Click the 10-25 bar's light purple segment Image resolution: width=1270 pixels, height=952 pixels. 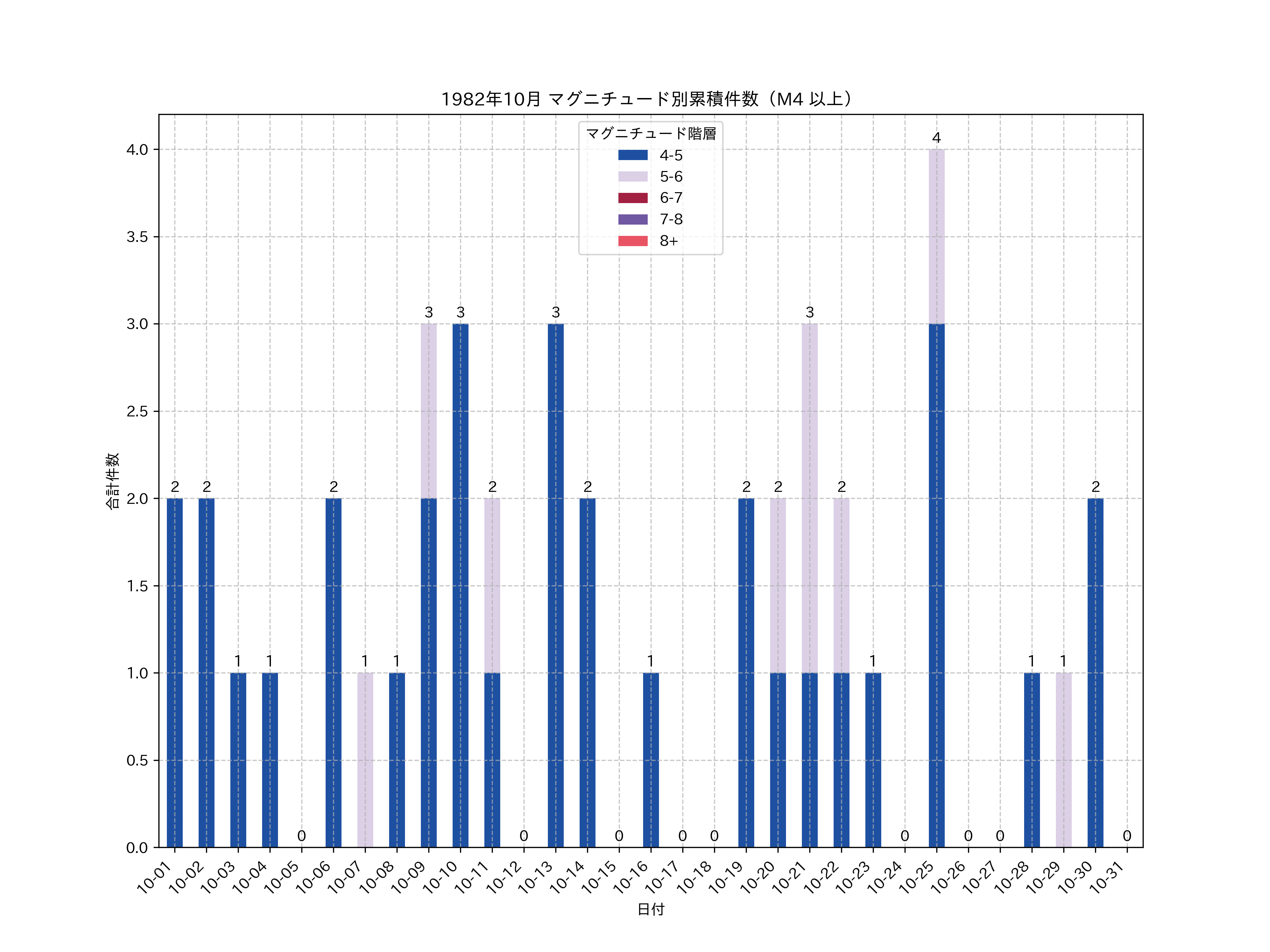[936, 237]
